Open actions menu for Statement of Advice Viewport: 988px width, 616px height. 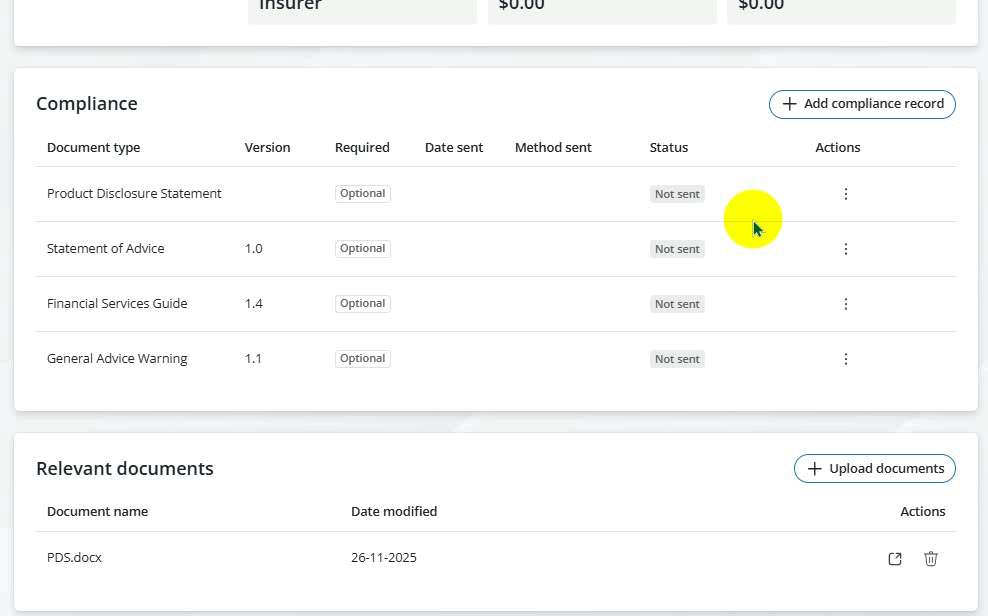pyautogui.click(x=846, y=249)
